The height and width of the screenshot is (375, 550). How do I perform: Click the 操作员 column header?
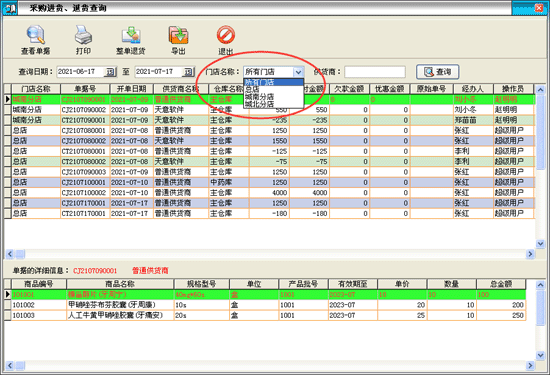pyautogui.click(x=514, y=89)
